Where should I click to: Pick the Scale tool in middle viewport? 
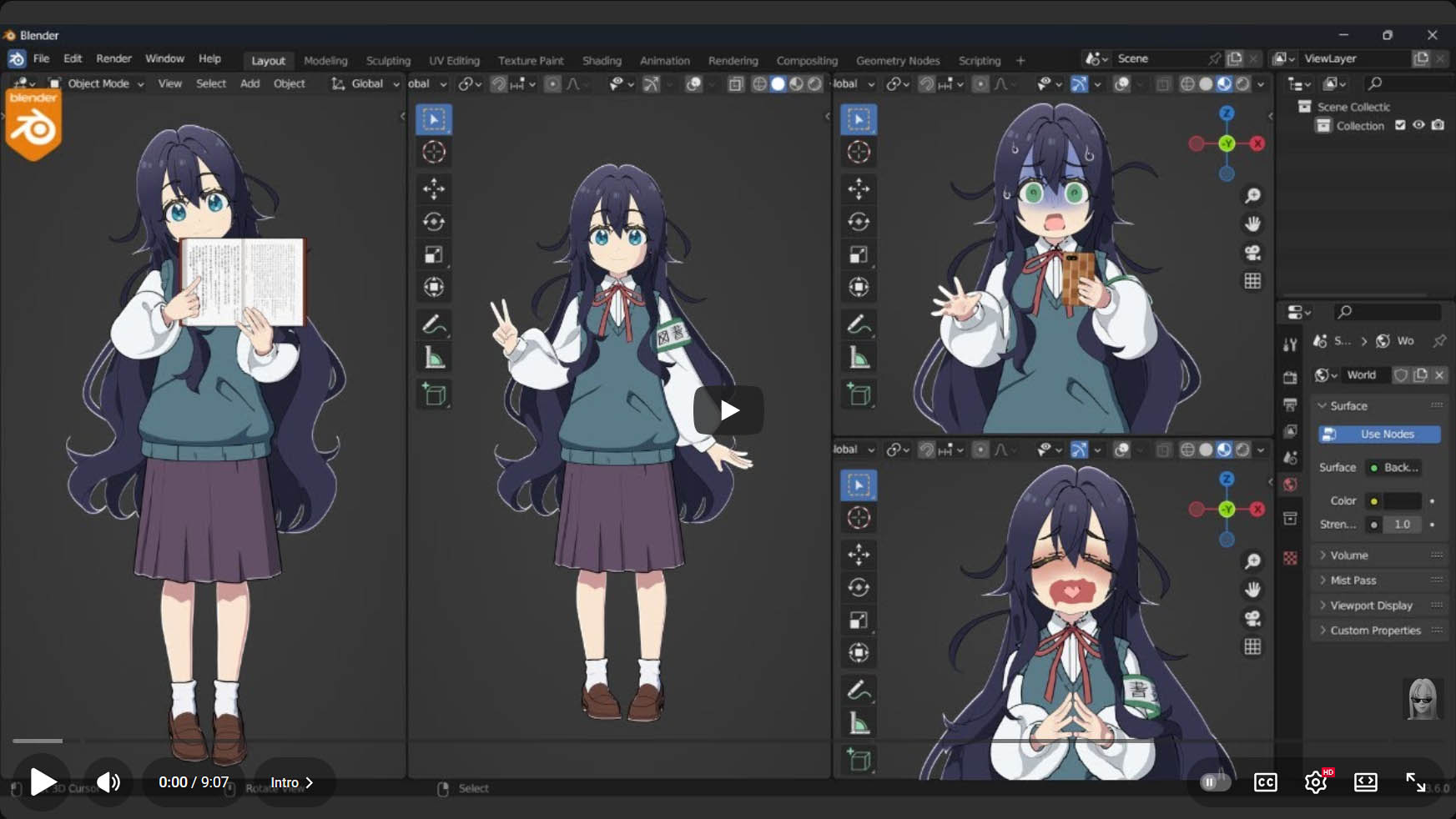[x=434, y=254]
